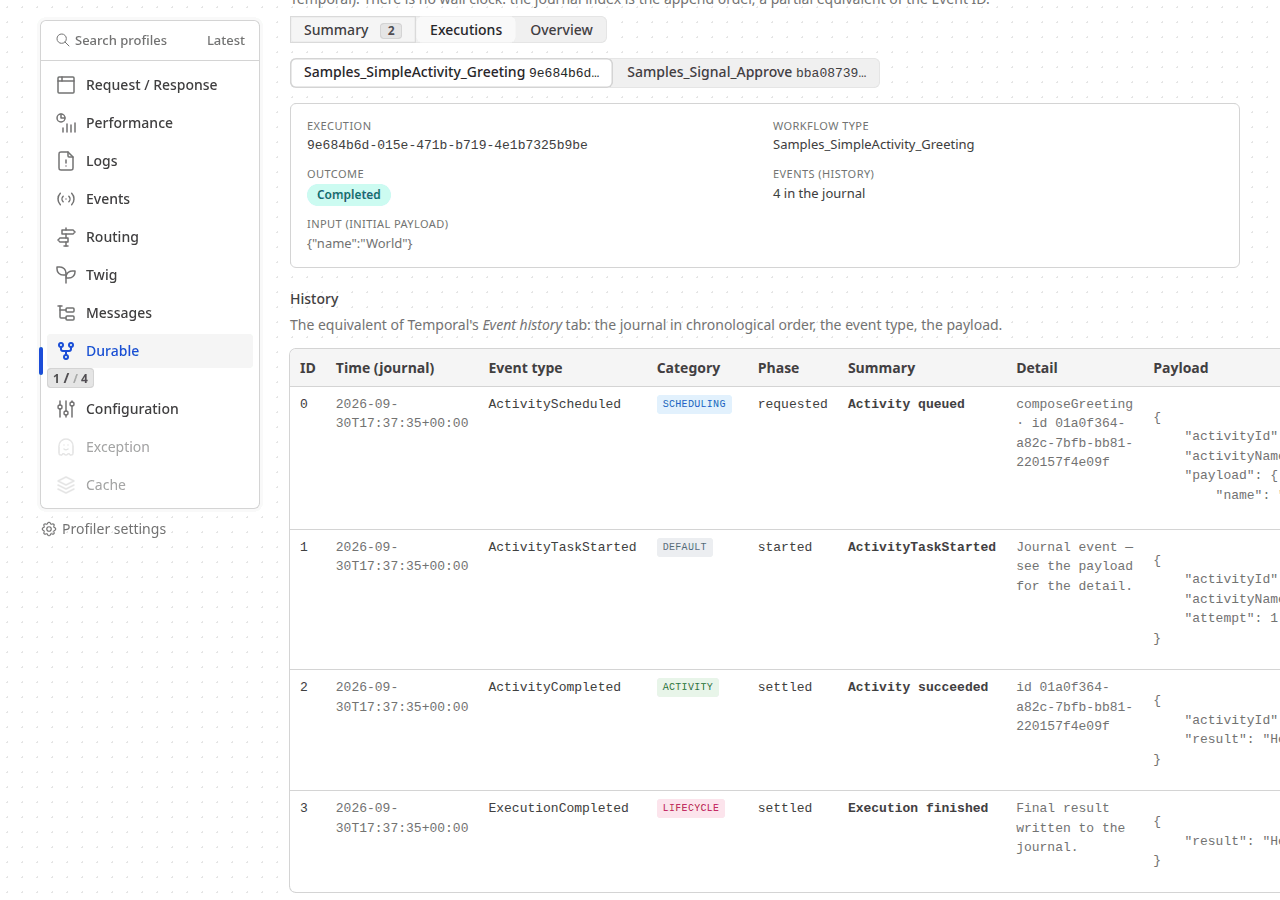Click the Configuration sliders icon
Image resolution: width=1280 pixels, height=900 pixels.
point(66,409)
